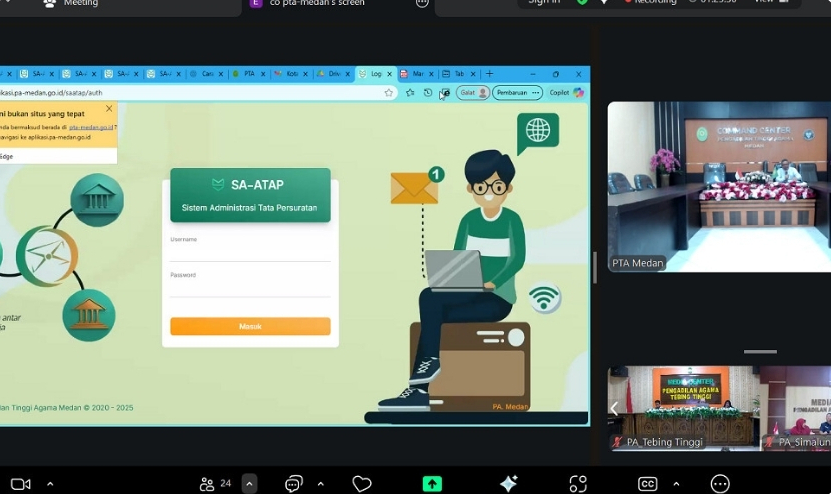Open the More options ellipsis in Zoom toolbar
This screenshot has width=831, height=494.
pyautogui.click(x=720, y=483)
